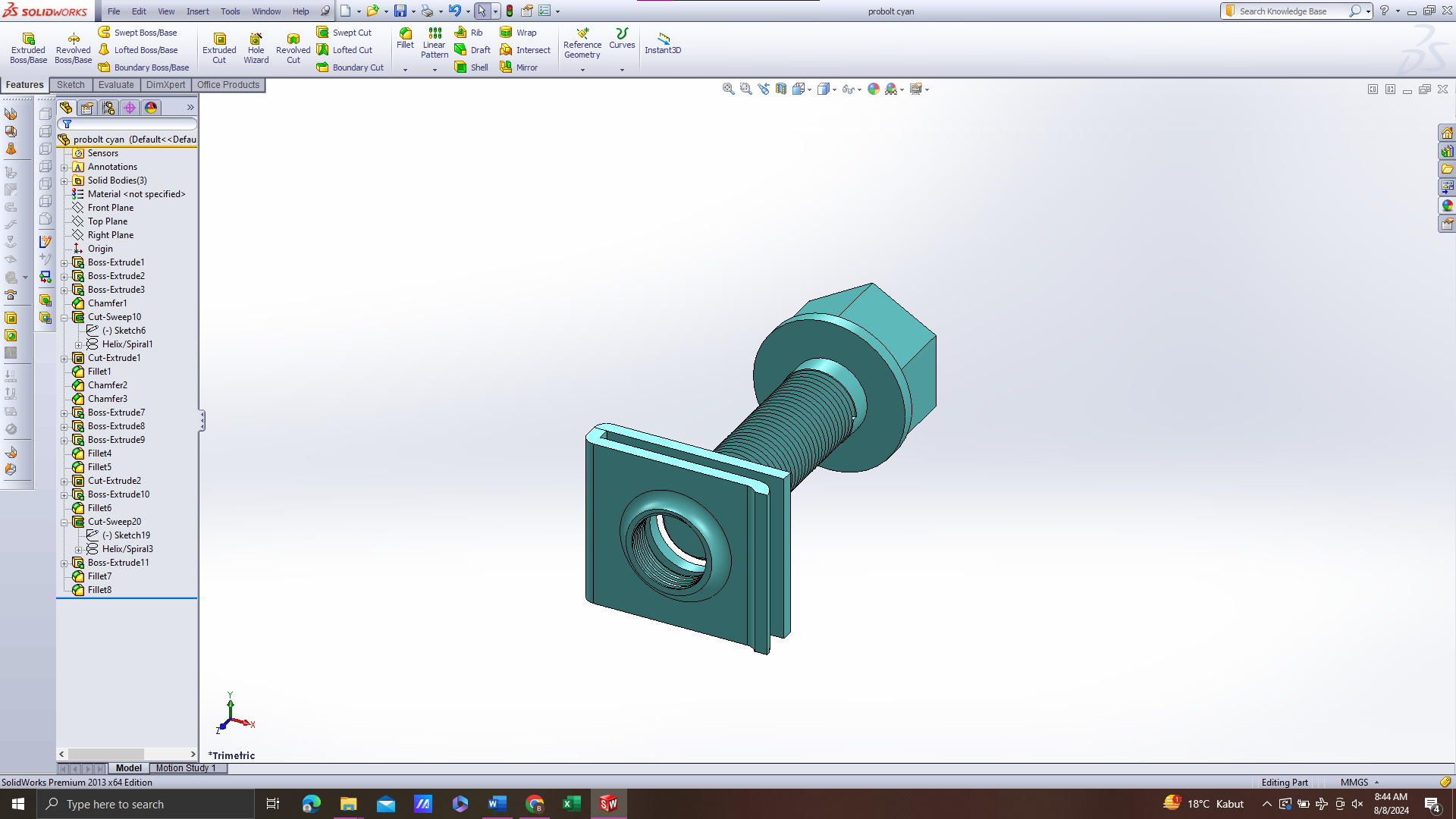Click the Hole Wizard icon

tap(256, 47)
